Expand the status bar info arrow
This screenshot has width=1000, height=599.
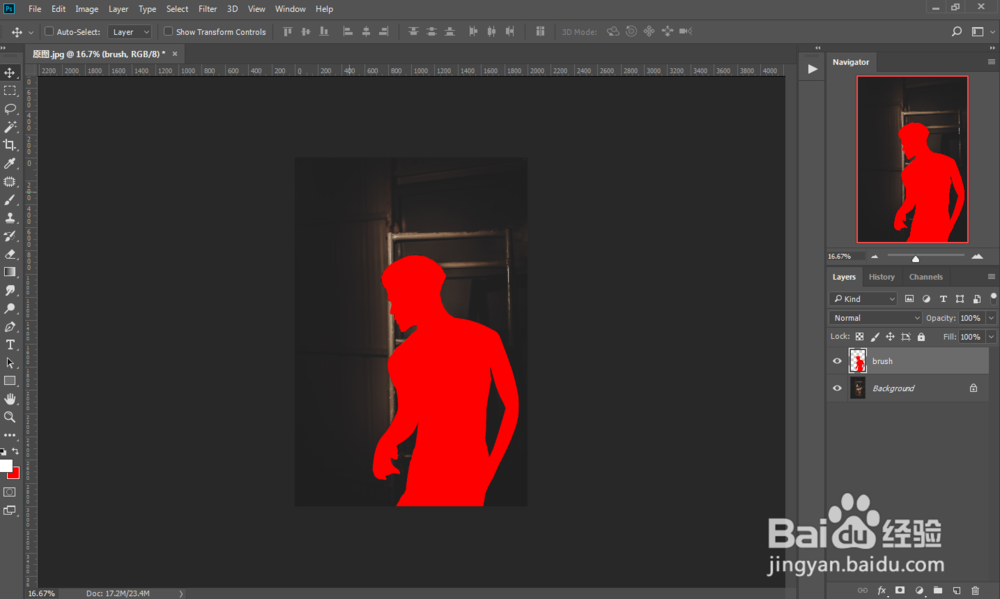coord(181,593)
